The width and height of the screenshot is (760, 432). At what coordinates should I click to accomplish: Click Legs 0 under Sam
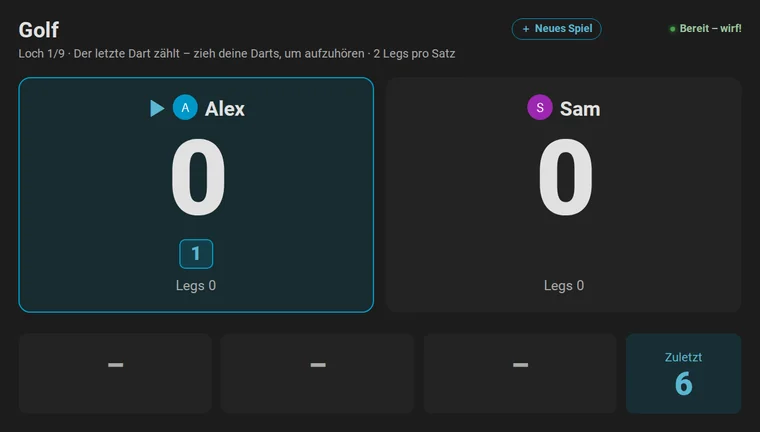pos(564,286)
